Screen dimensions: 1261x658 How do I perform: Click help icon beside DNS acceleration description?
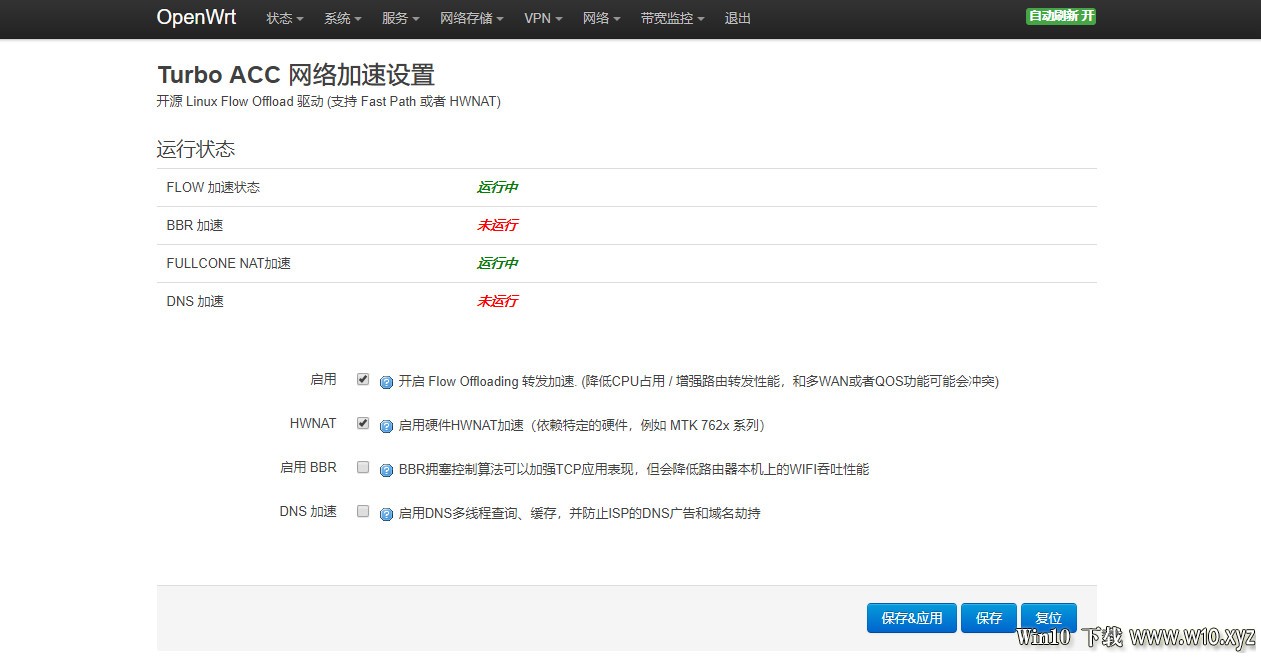pyautogui.click(x=386, y=515)
